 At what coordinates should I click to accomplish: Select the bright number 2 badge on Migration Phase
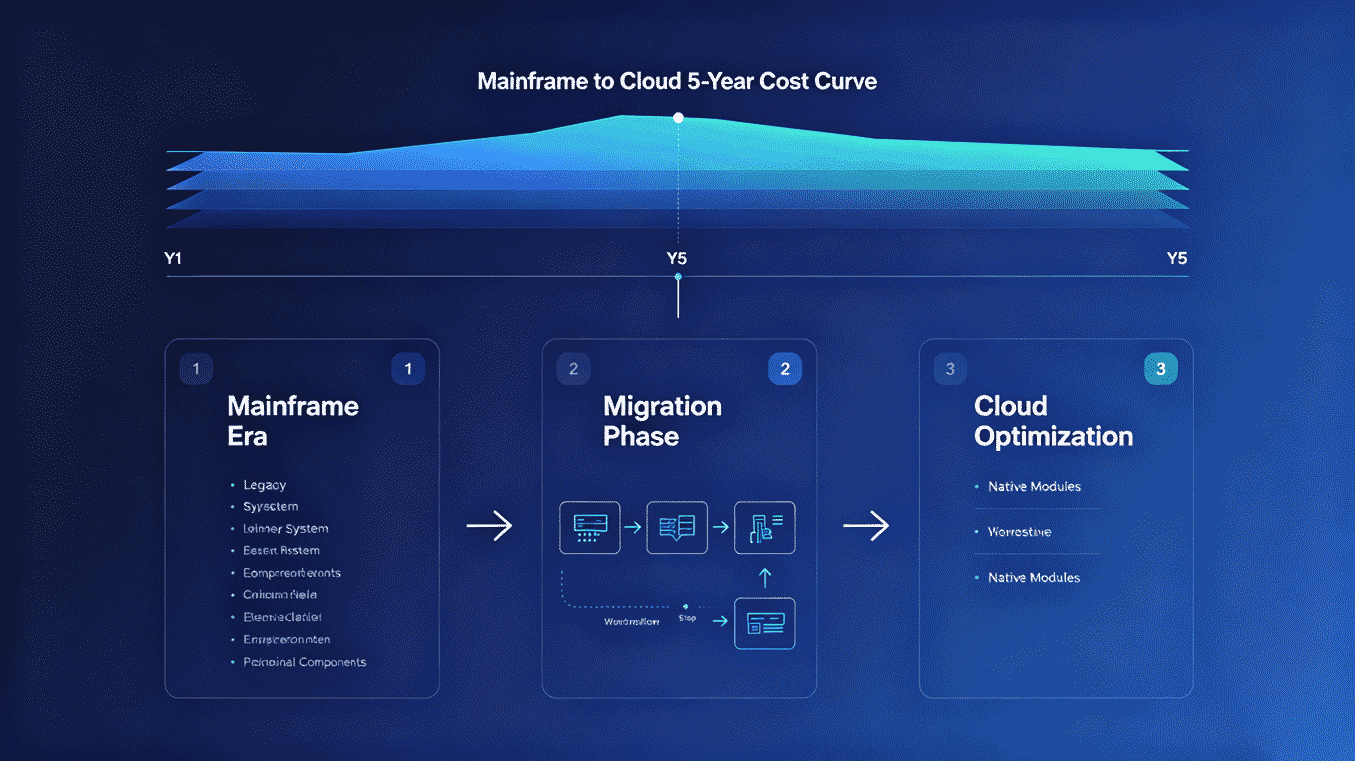coord(785,369)
